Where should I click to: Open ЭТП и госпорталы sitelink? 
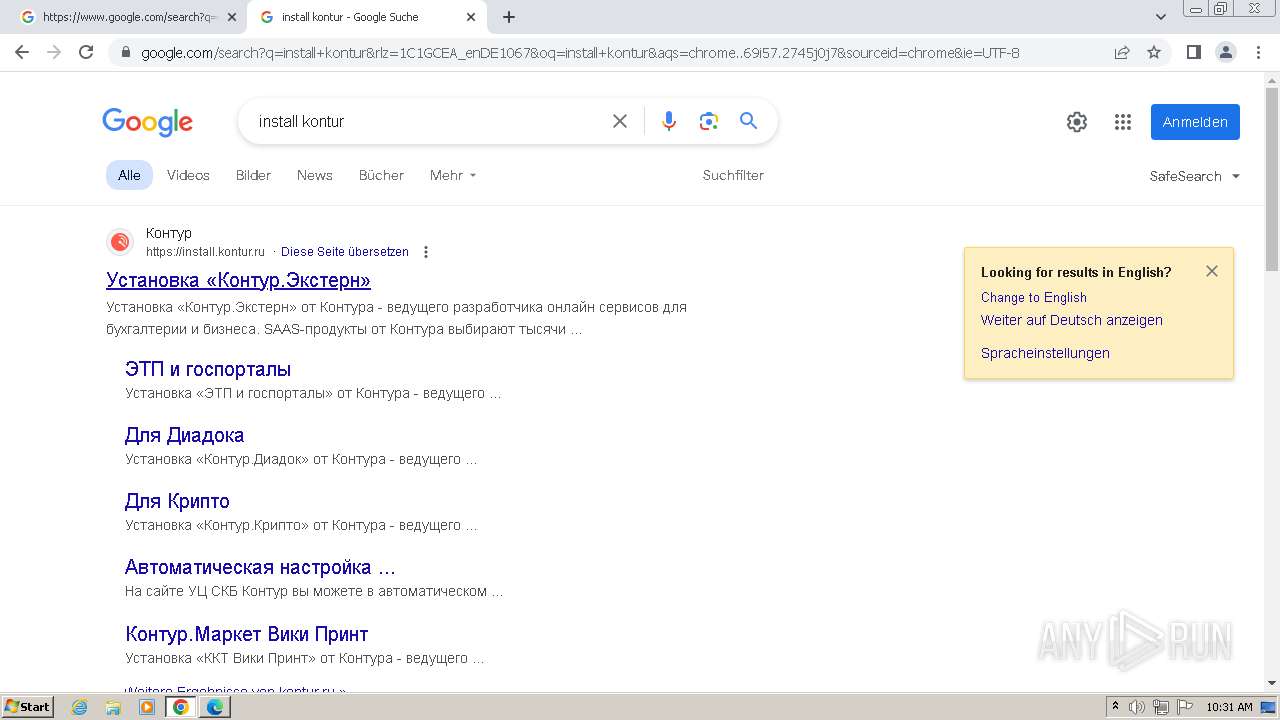coord(208,369)
